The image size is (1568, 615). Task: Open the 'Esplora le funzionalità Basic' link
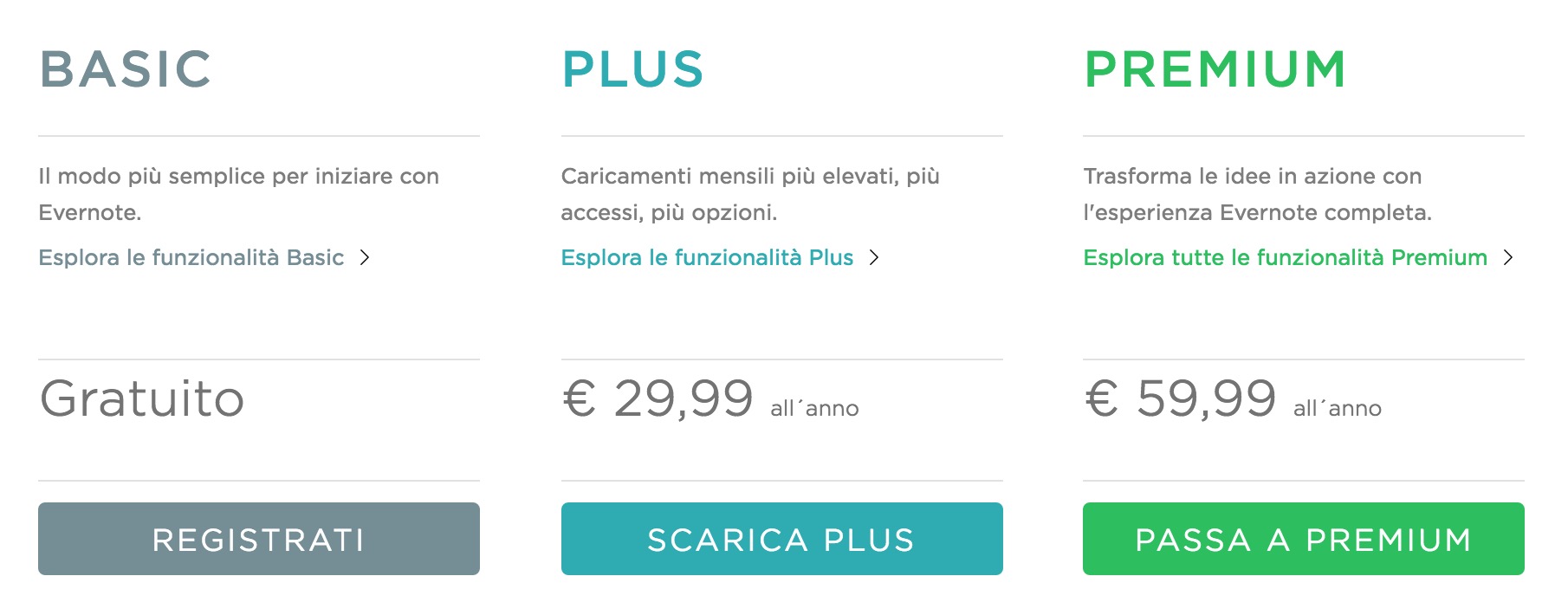[x=191, y=257]
